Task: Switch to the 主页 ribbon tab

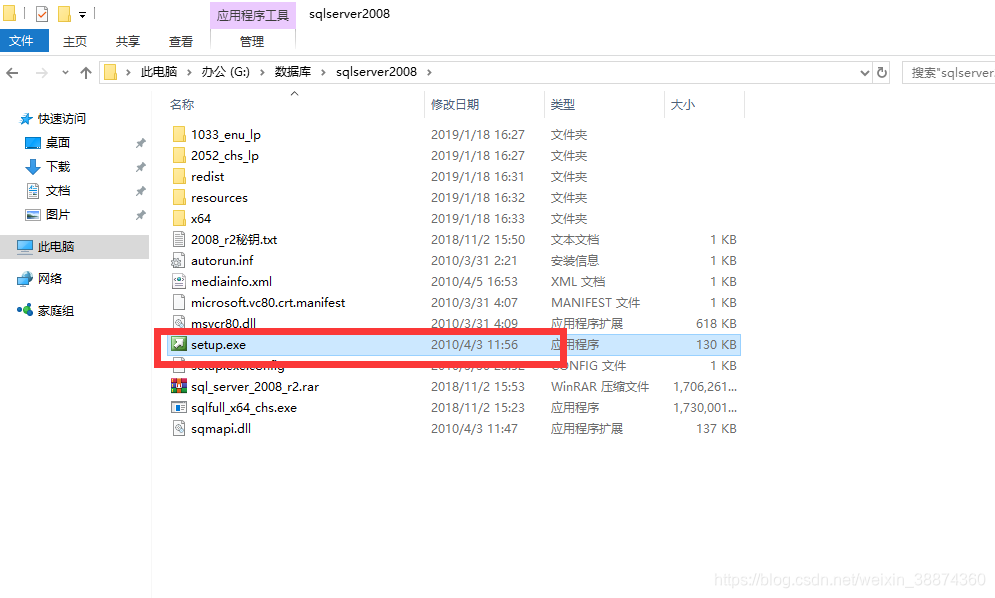Action: [x=75, y=41]
